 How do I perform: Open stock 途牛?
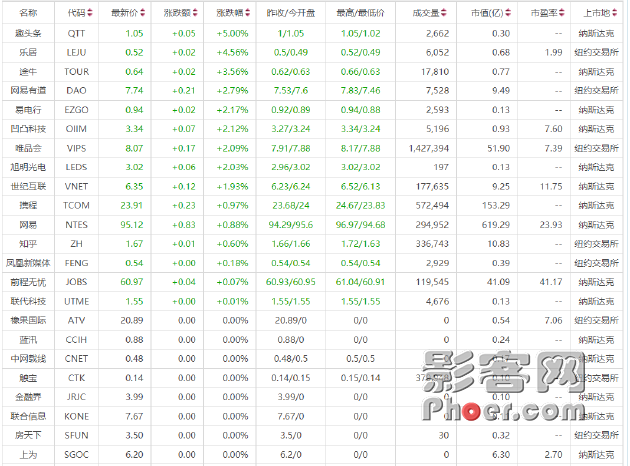click(x=28, y=72)
